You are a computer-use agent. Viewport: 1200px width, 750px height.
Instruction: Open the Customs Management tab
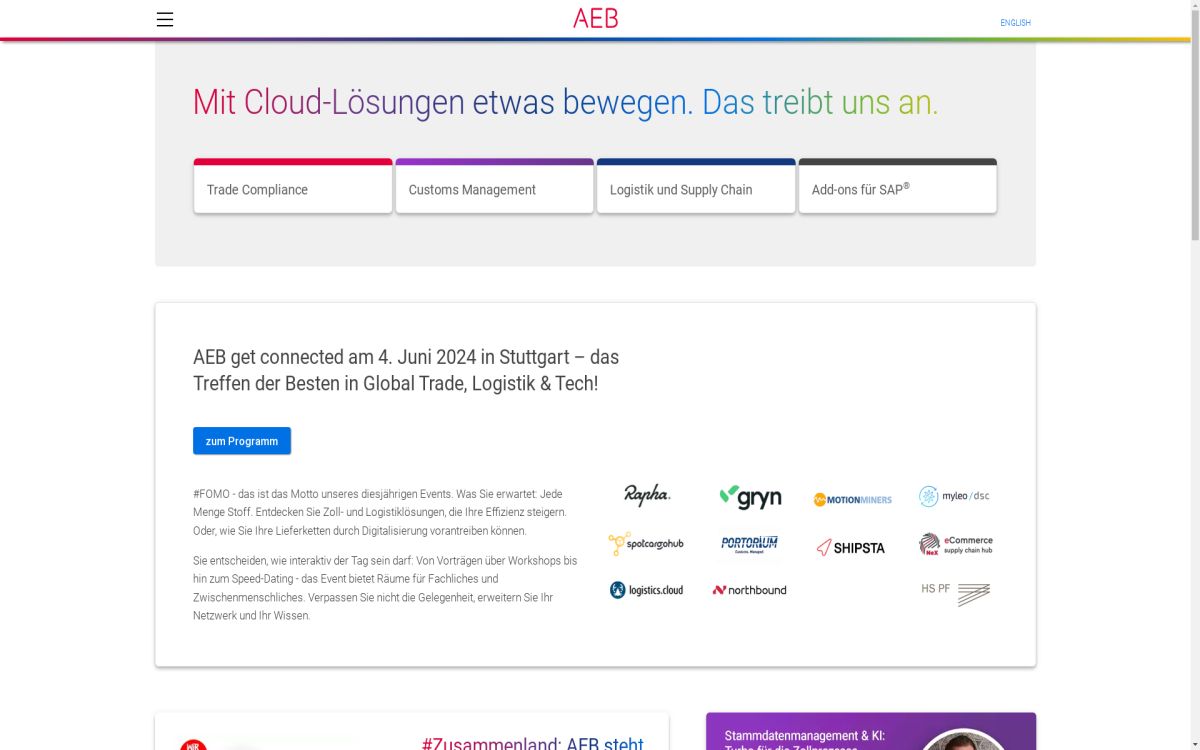pyautogui.click(x=494, y=188)
